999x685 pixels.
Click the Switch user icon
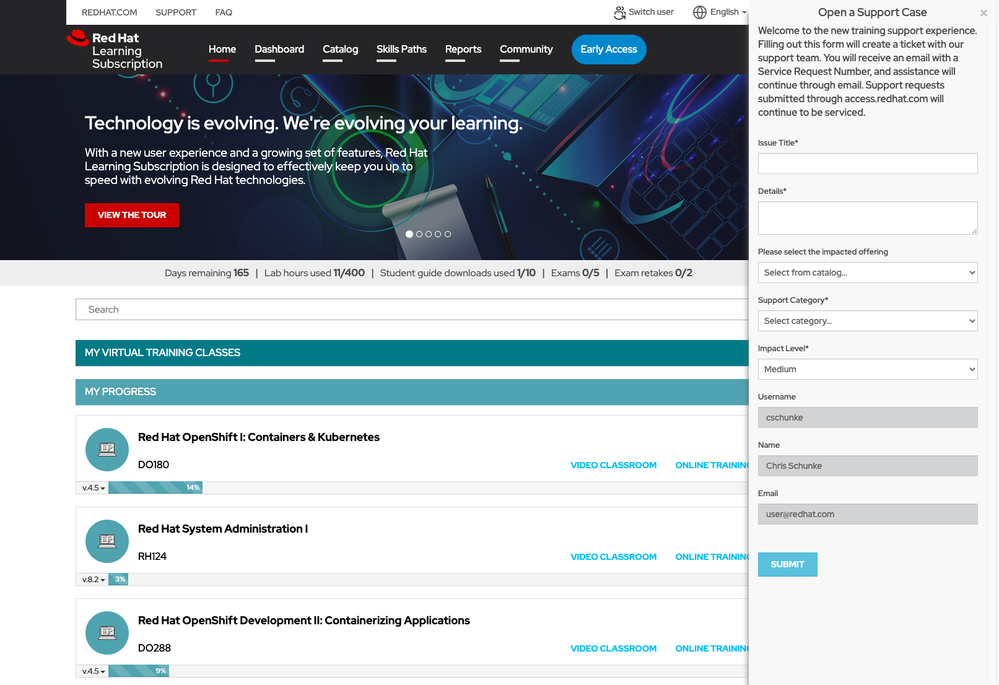click(620, 12)
